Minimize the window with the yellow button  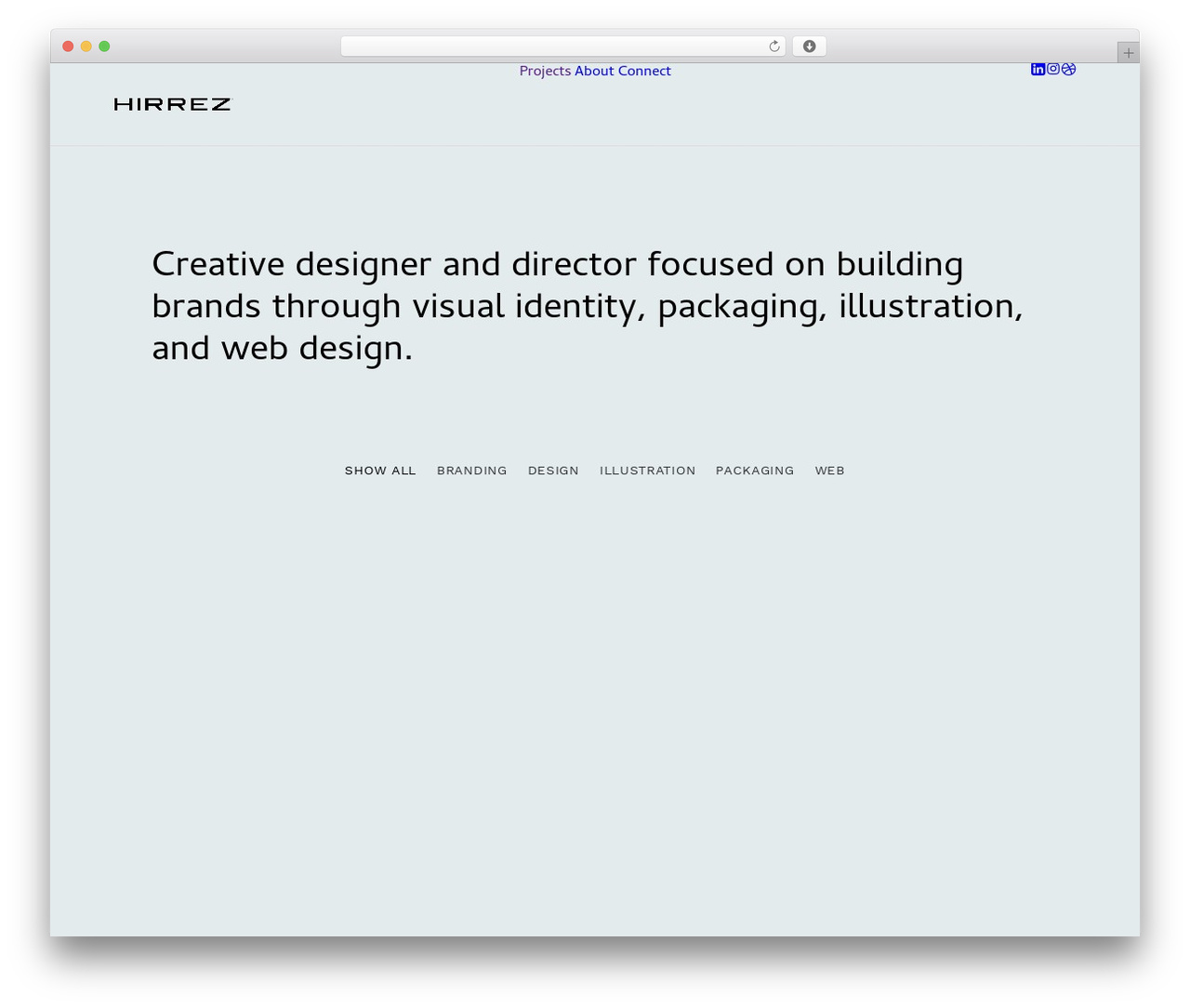tap(86, 46)
